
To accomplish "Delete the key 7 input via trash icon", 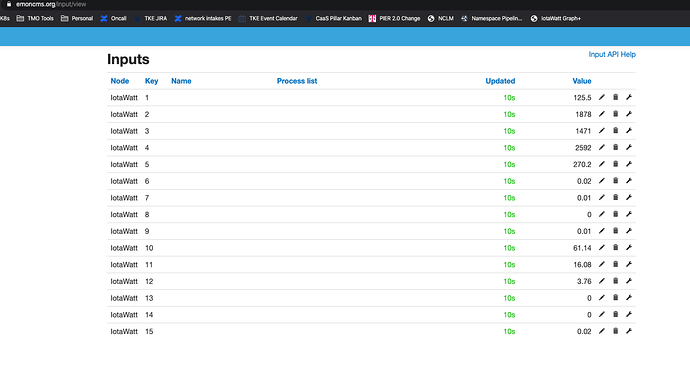I will [x=616, y=198].
